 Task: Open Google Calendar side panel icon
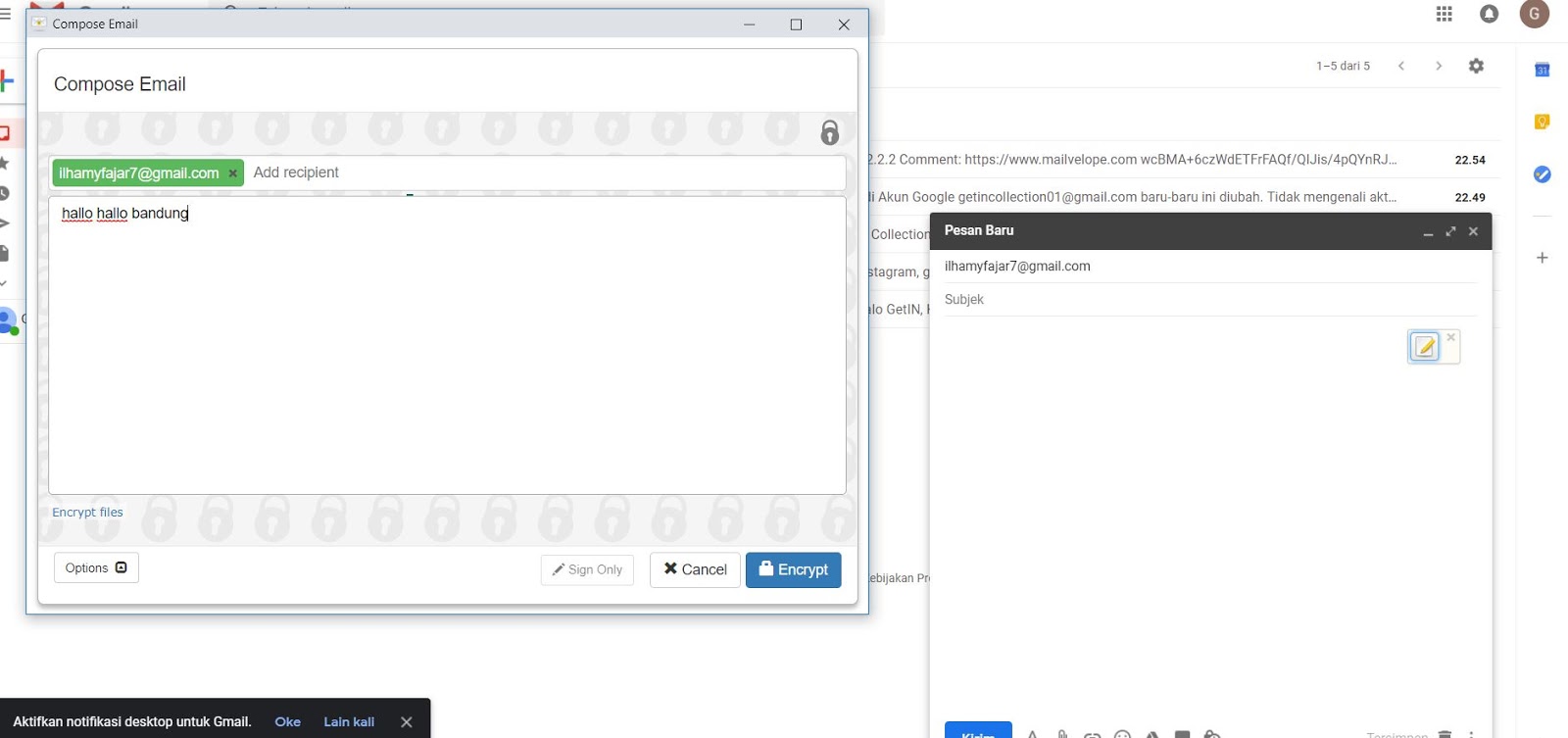pyautogui.click(x=1542, y=70)
